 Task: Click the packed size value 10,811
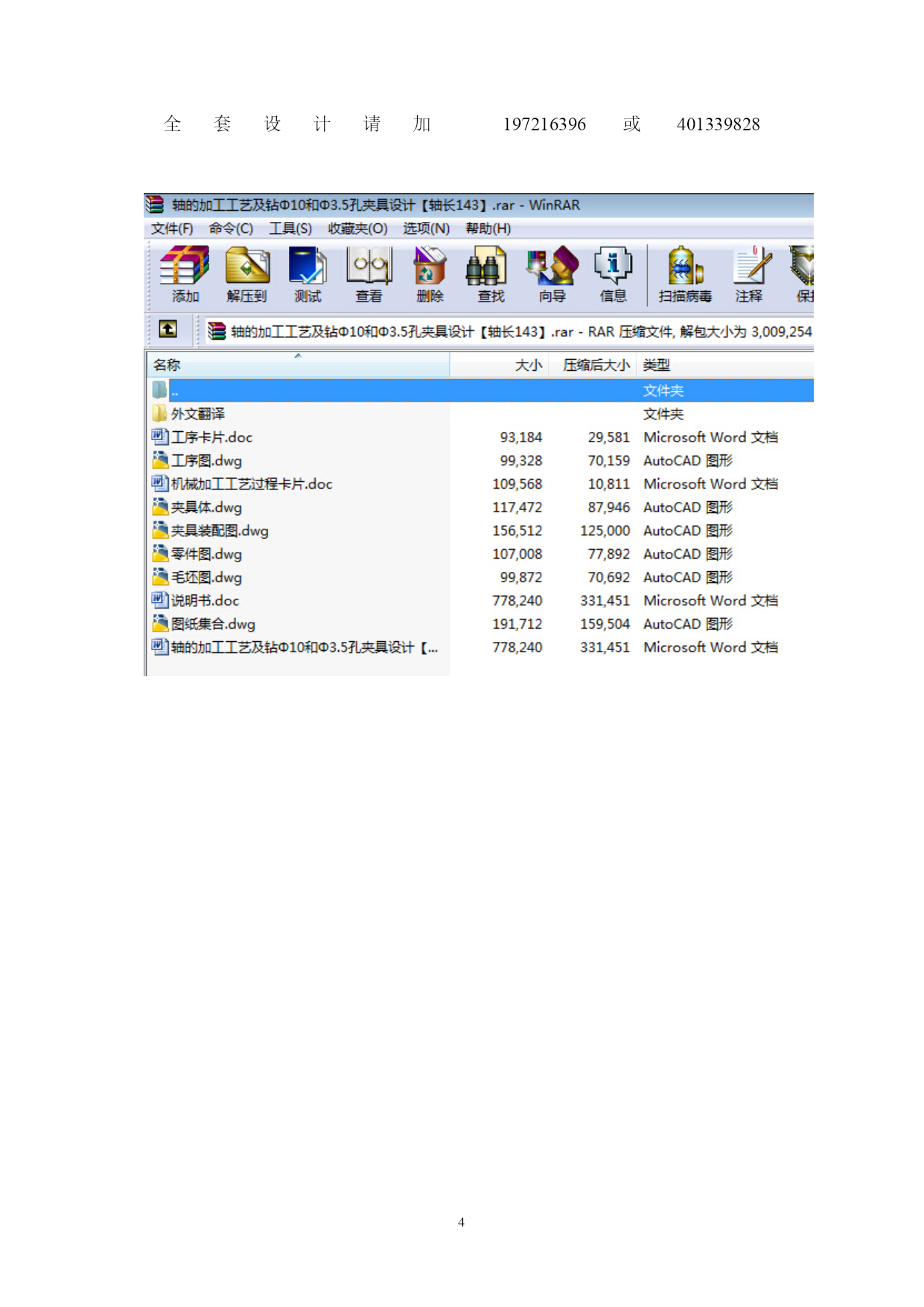click(608, 484)
